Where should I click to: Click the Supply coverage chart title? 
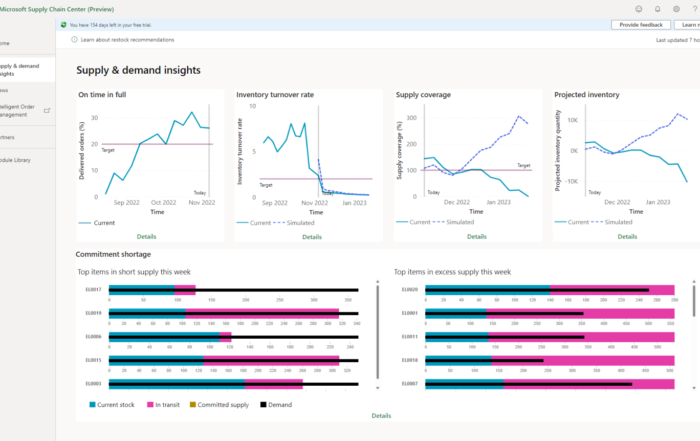423,95
